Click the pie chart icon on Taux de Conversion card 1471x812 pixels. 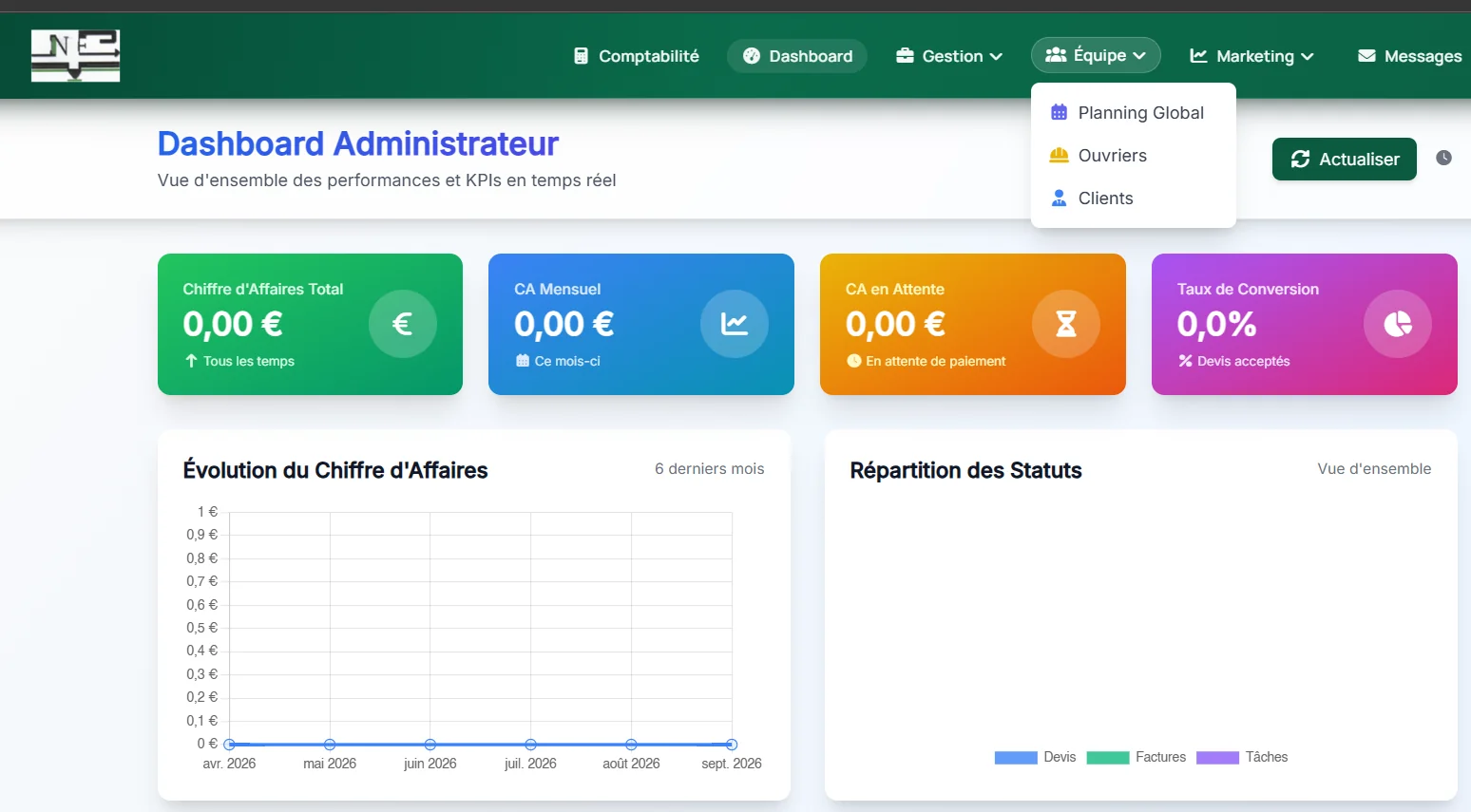tap(1398, 324)
